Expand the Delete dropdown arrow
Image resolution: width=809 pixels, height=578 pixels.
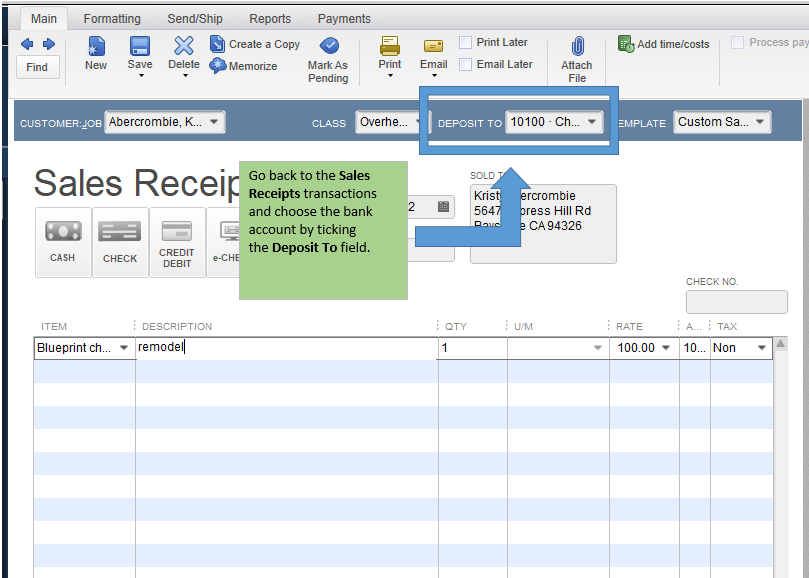point(185,76)
